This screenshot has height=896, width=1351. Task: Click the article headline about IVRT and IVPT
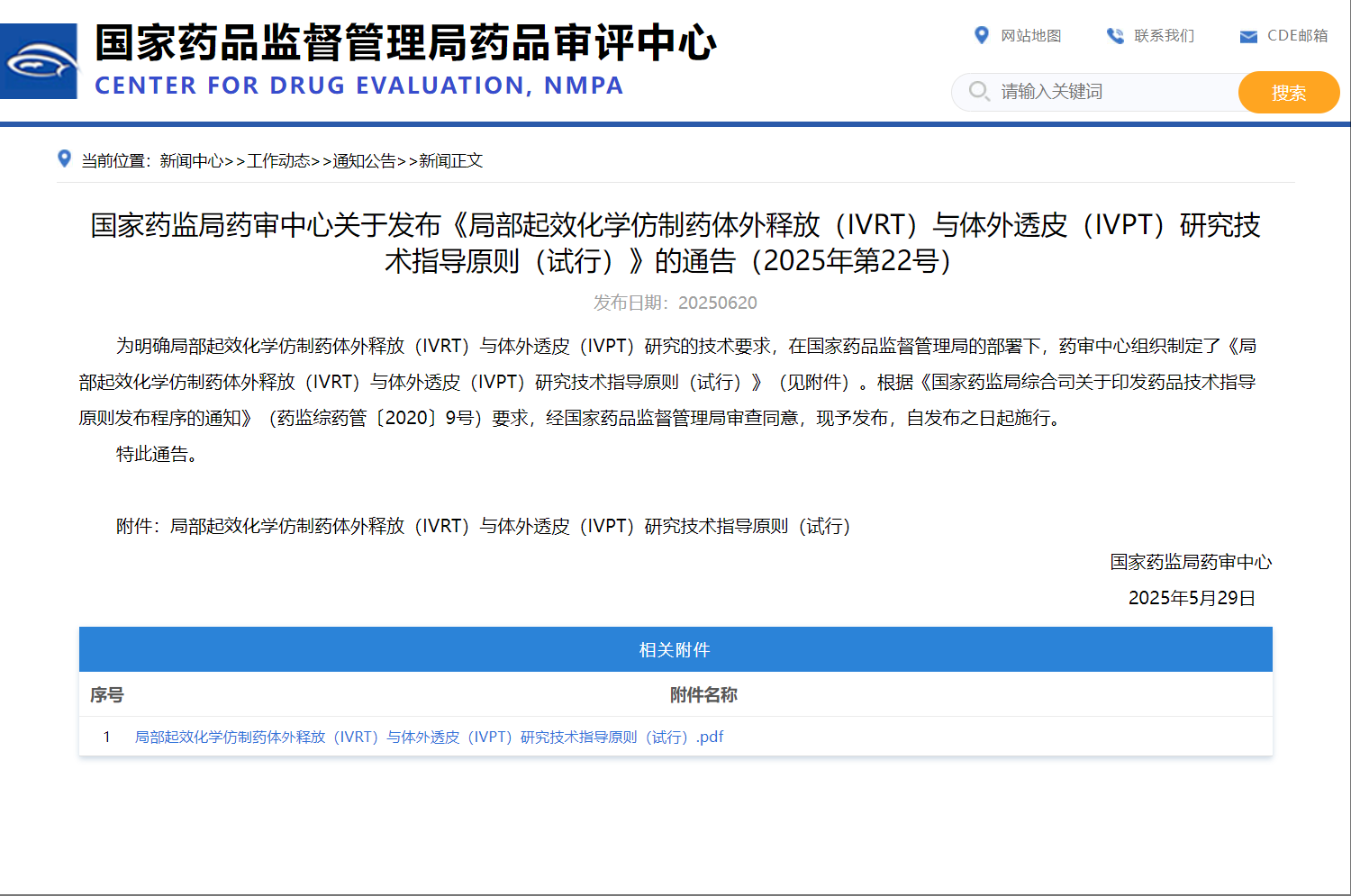pos(675,242)
